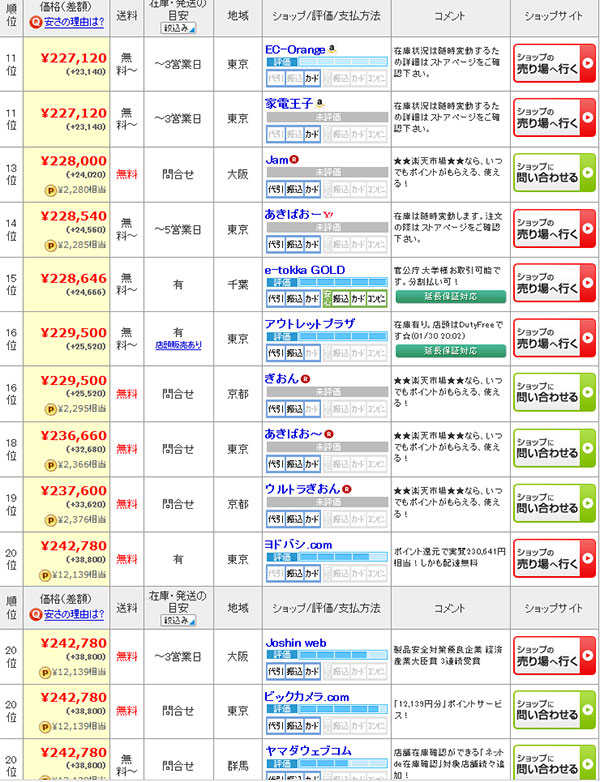
Task: Click the P point icon in the Joshin web row
Action: tap(45, 672)
